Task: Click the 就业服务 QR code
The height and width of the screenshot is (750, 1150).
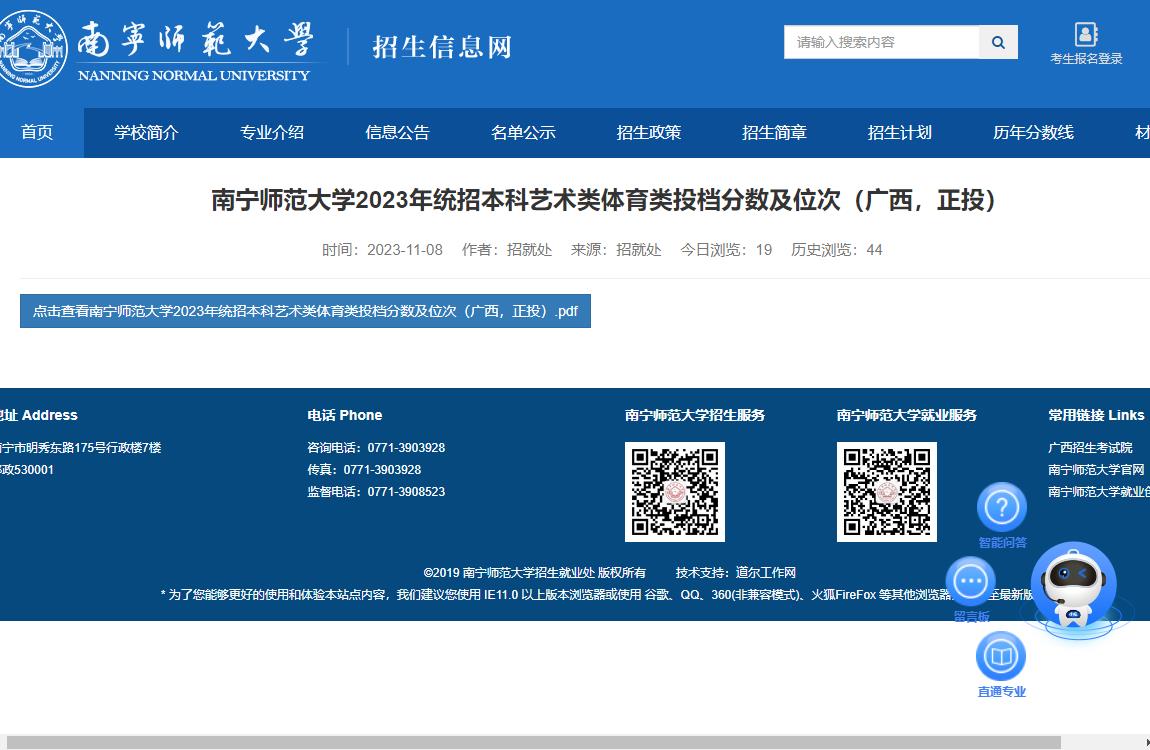Action: pos(887,492)
